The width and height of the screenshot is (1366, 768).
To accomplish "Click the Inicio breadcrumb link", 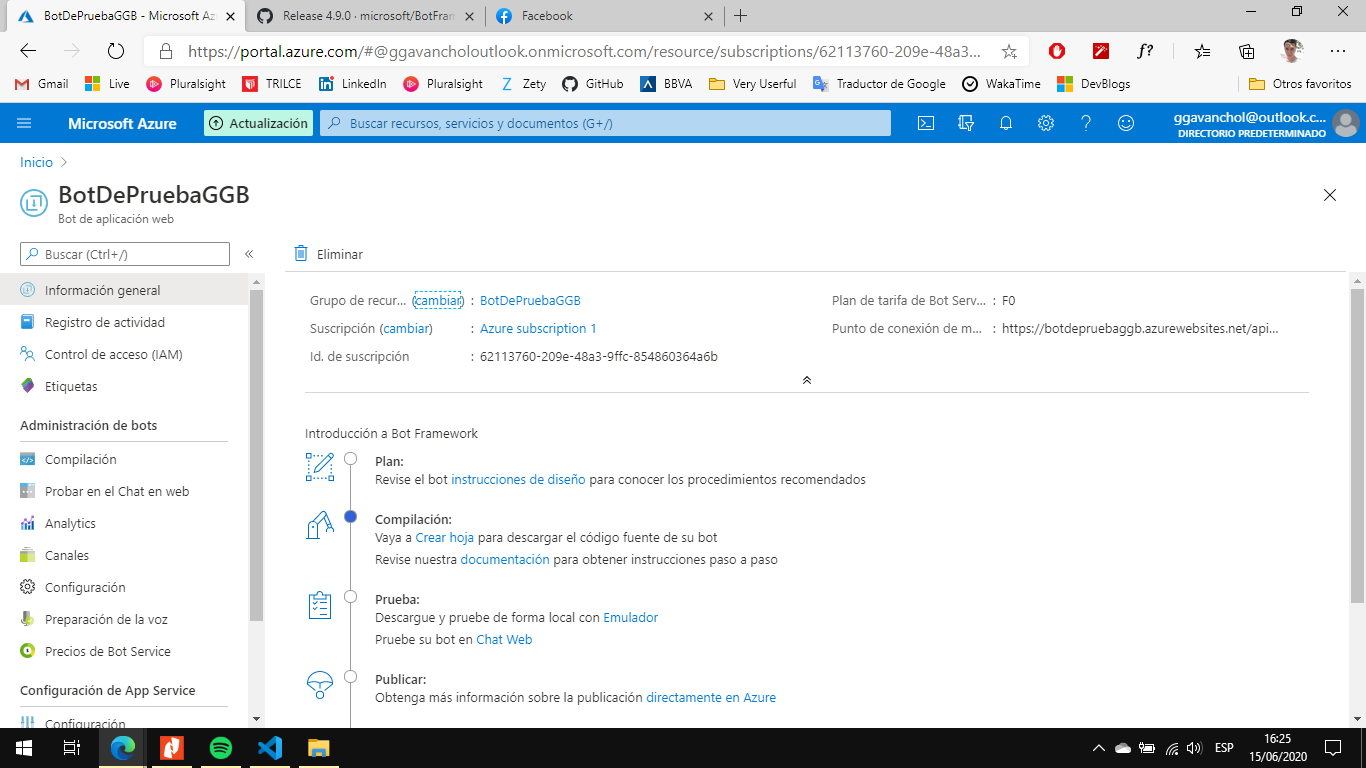I will (36, 162).
